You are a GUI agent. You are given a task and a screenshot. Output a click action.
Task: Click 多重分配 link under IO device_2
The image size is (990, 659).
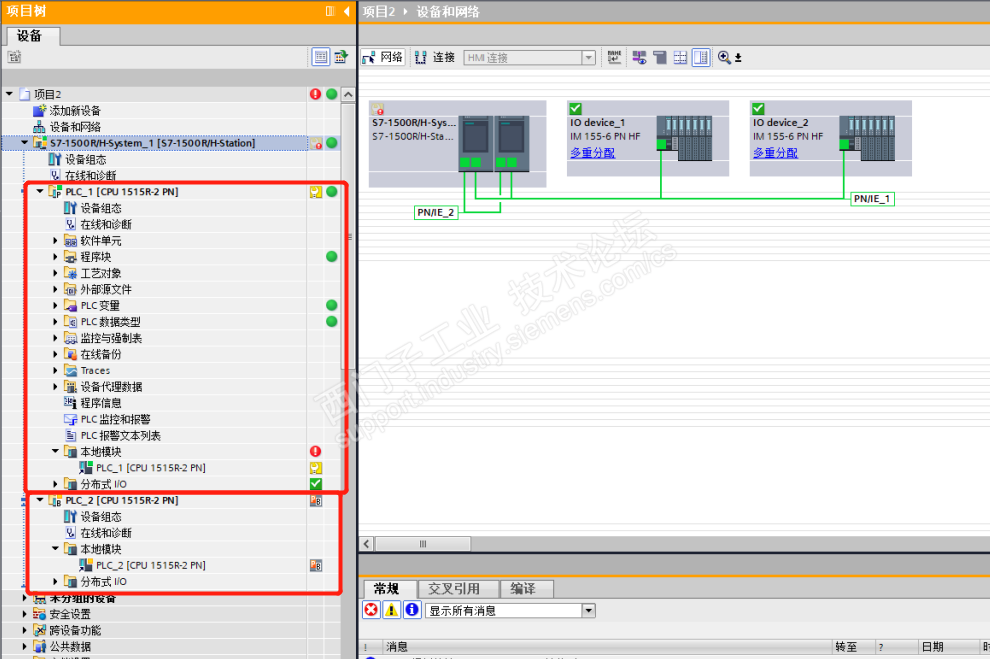click(x=775, y=153)
